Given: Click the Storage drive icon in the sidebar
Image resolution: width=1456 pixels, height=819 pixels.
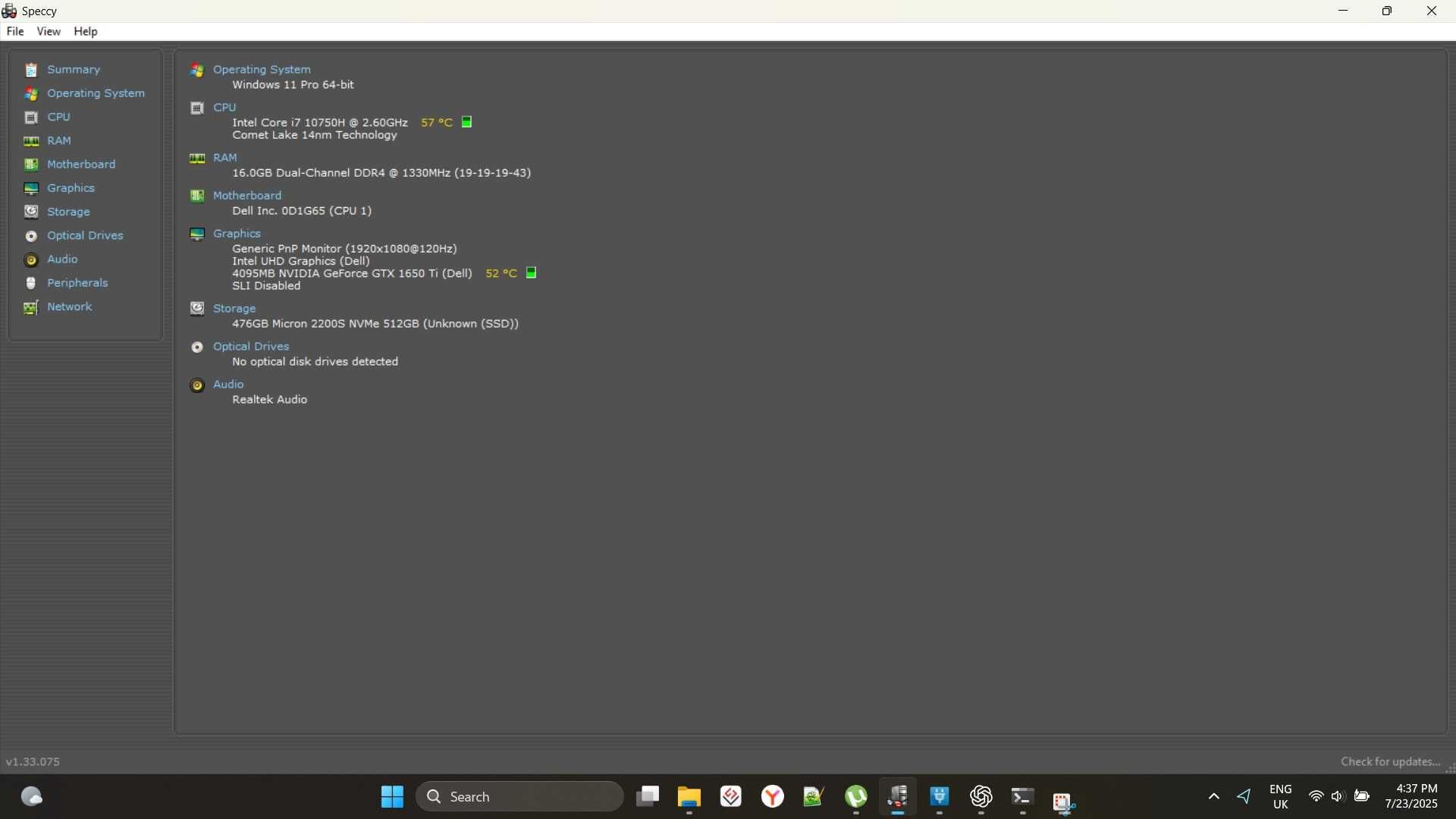Looking at the screenshot, I should (31, 212).
